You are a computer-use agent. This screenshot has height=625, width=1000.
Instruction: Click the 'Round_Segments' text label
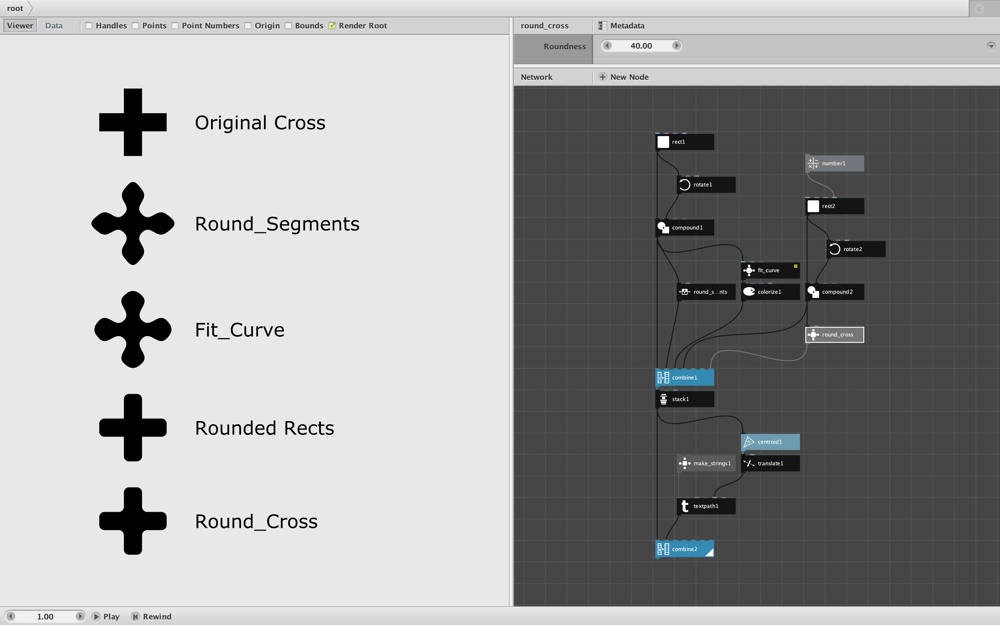[277, 224]
